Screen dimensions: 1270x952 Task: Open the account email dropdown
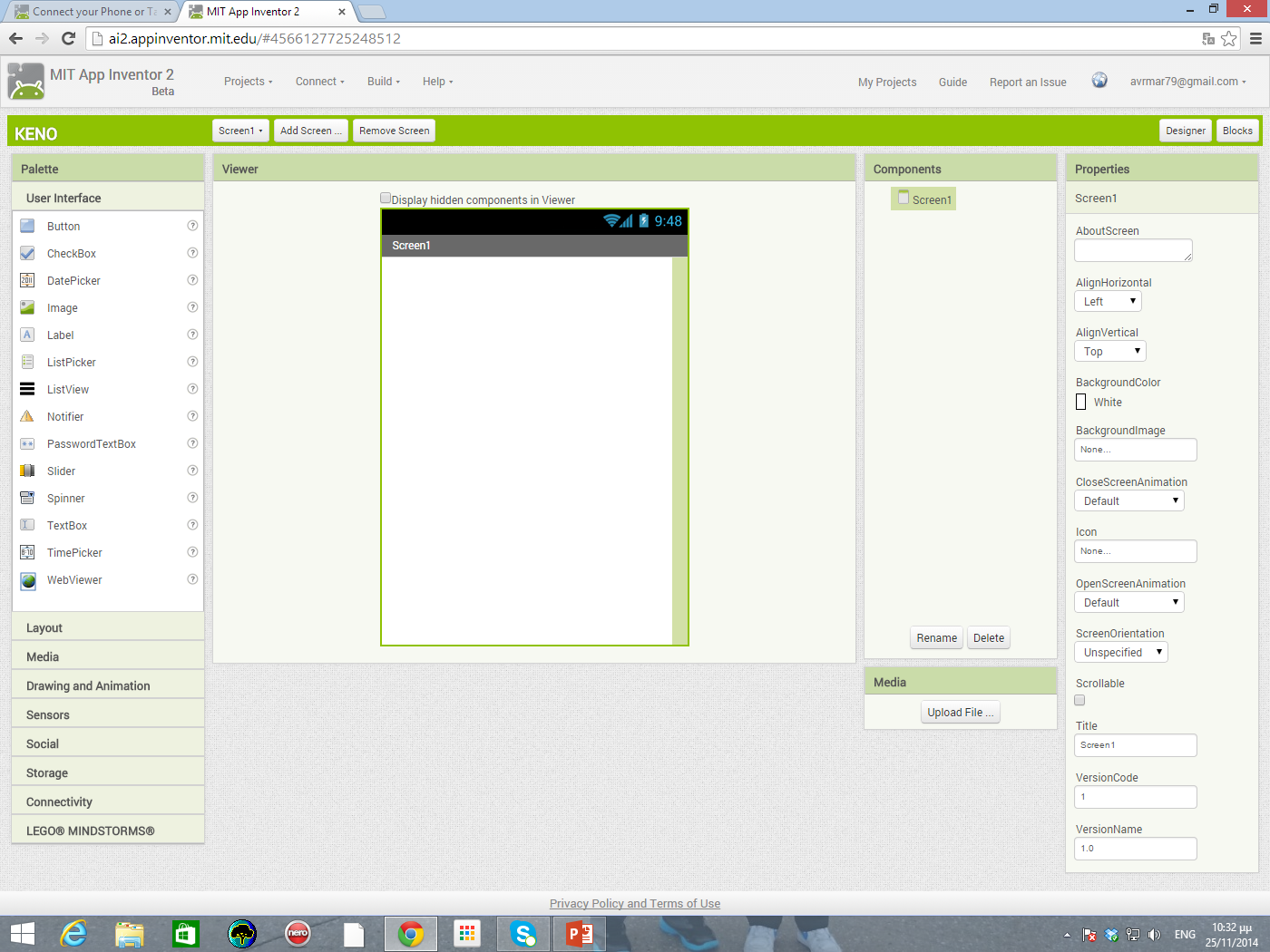(x=1187, y=81)
